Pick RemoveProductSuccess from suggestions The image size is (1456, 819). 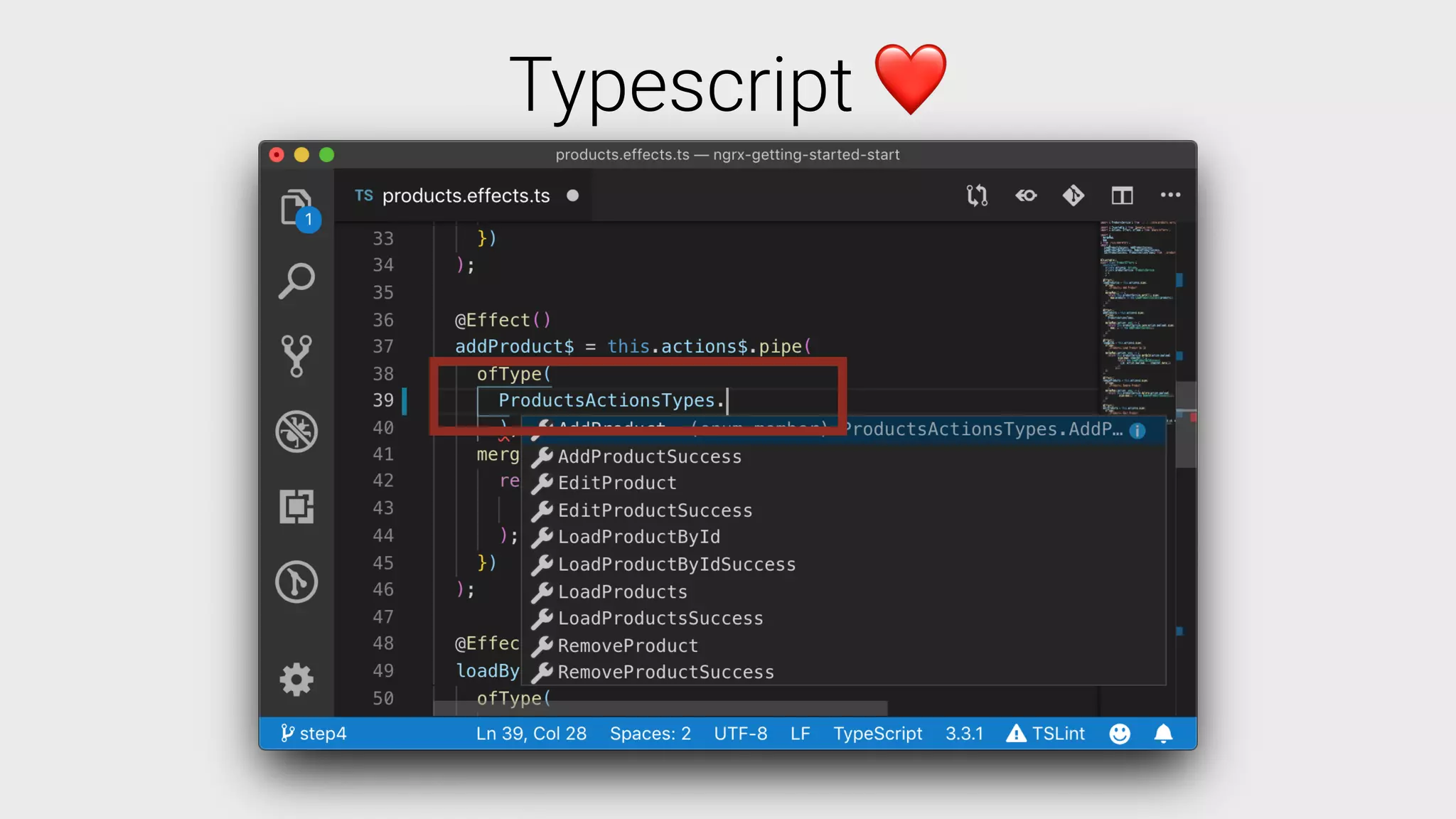(844, 672)
